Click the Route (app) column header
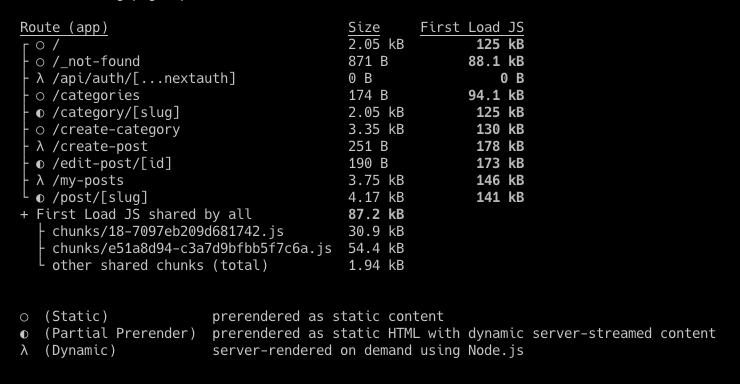 tap(64, 28)
